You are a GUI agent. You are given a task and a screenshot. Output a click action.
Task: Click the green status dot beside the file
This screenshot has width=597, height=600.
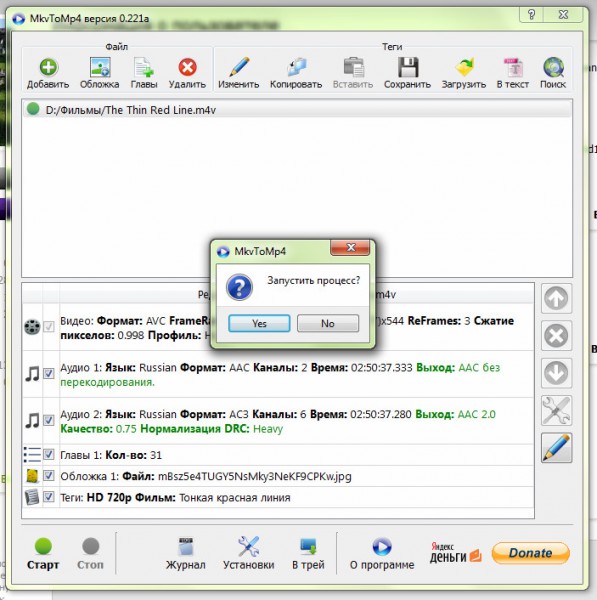pyautogui.click(x=33, y=109)
